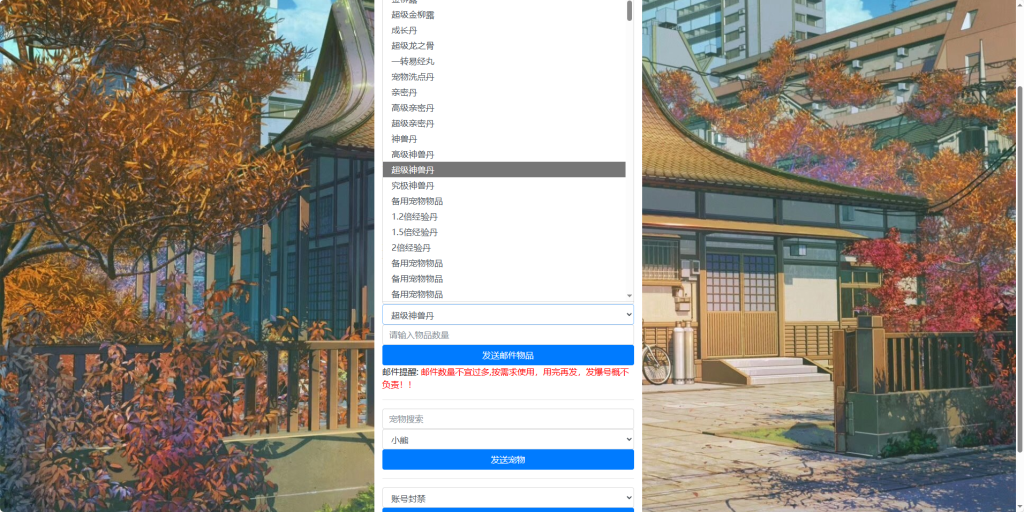
Task: Choose the 1.2倍经验丹 option
Action: 504,217
